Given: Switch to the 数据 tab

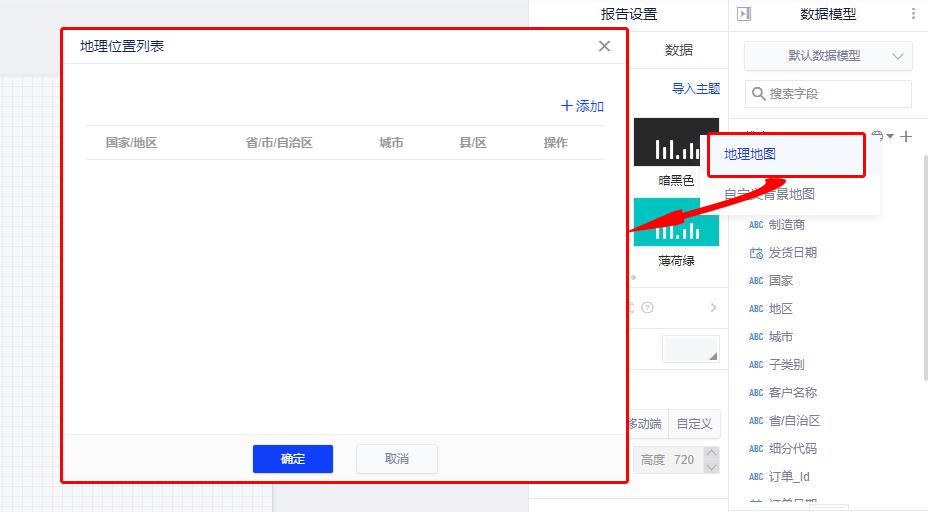Looking at the screenshot, I should click(679, 50).
